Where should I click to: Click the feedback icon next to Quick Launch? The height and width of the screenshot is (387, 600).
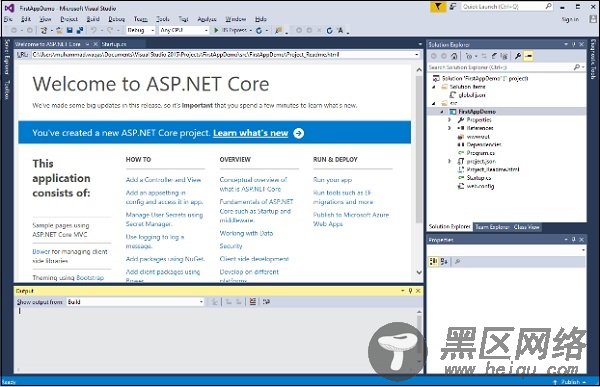(453, 7)
